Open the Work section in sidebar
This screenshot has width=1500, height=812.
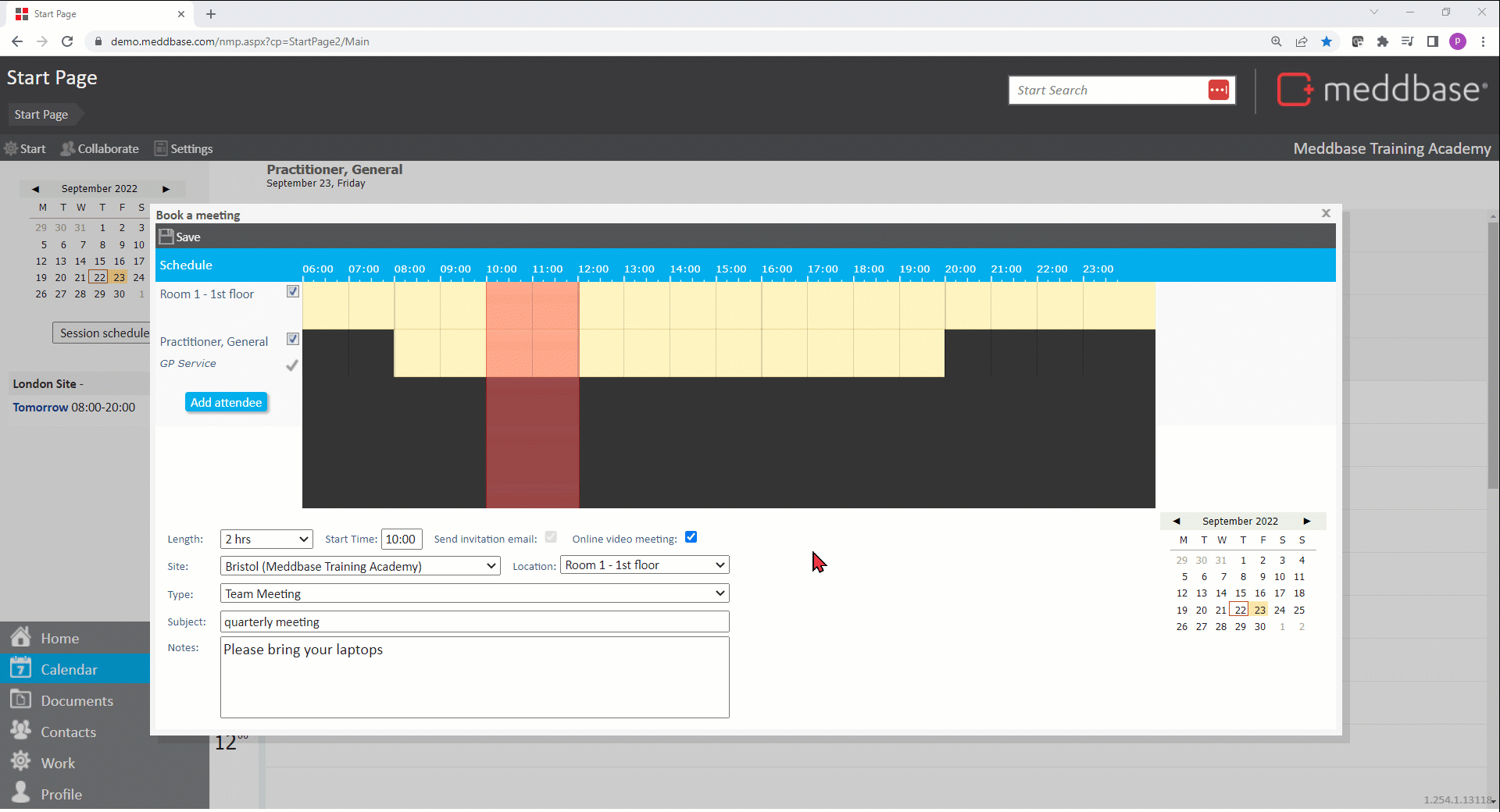point(58,764)
